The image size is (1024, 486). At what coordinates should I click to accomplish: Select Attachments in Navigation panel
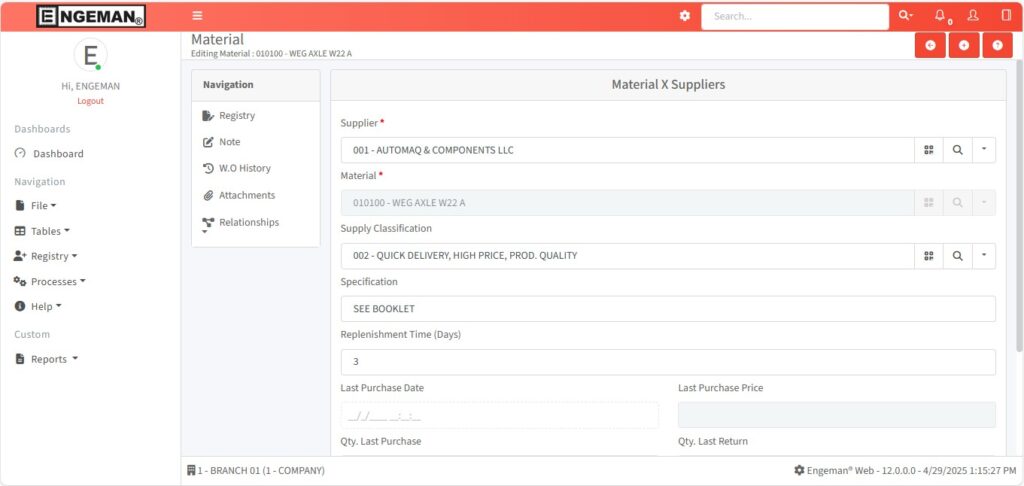tap(246, 195)
